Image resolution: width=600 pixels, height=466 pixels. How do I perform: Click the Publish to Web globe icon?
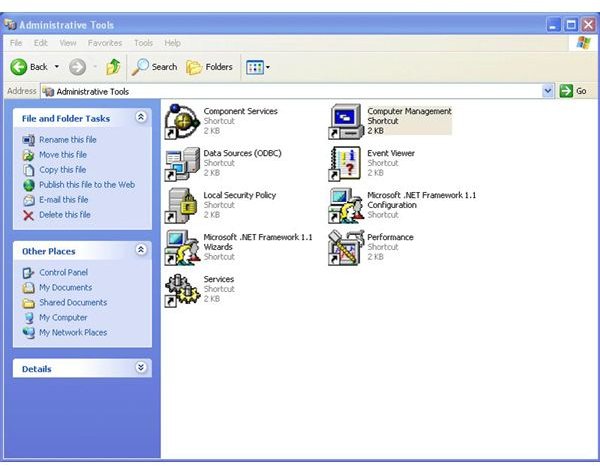(x=29, y=185)
